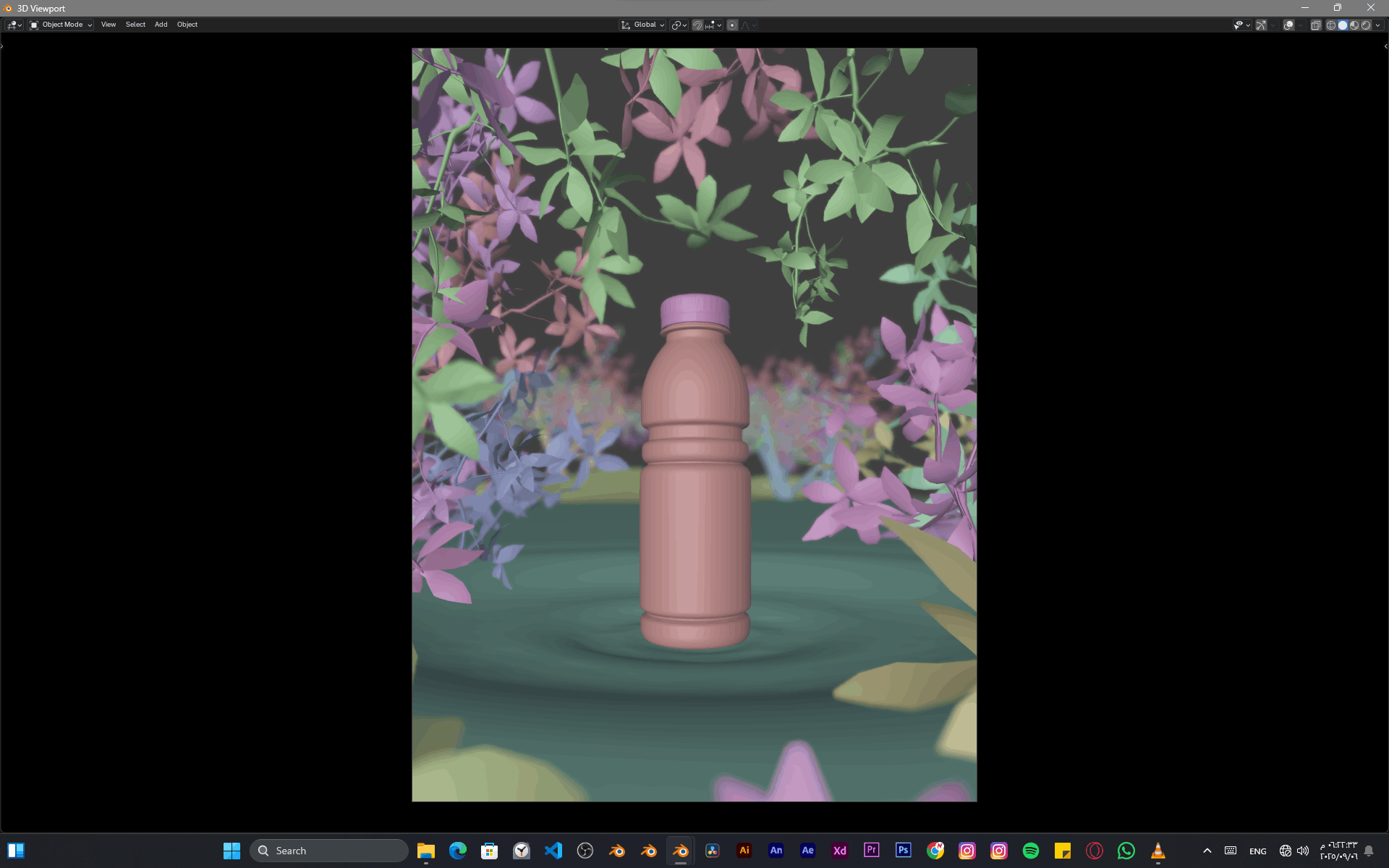Open the viewport shading options dropdown
This screenshot has width=1389, height=868.
(1378, 25)
